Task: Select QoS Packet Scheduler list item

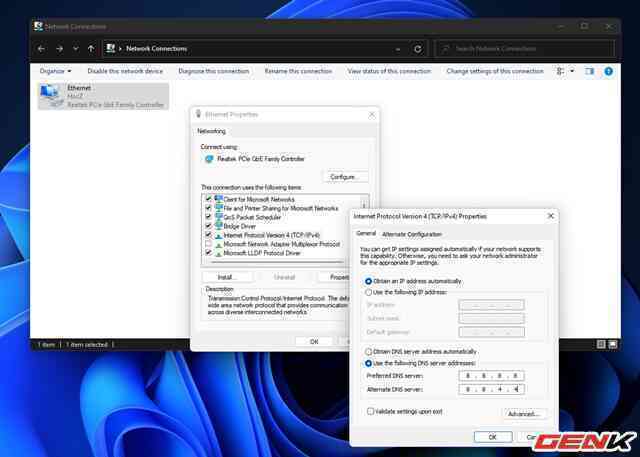Action: point(252,217)
